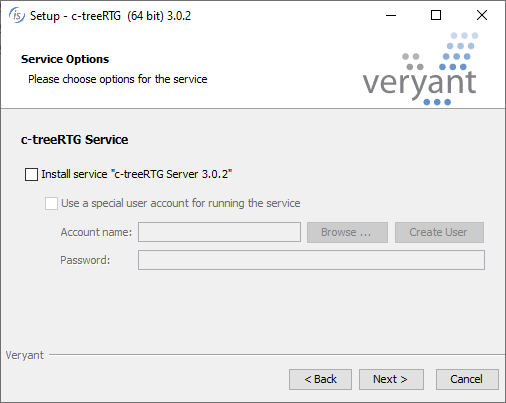Click the Account name: label
Screen dimensions: 506x403
[96, 232]
